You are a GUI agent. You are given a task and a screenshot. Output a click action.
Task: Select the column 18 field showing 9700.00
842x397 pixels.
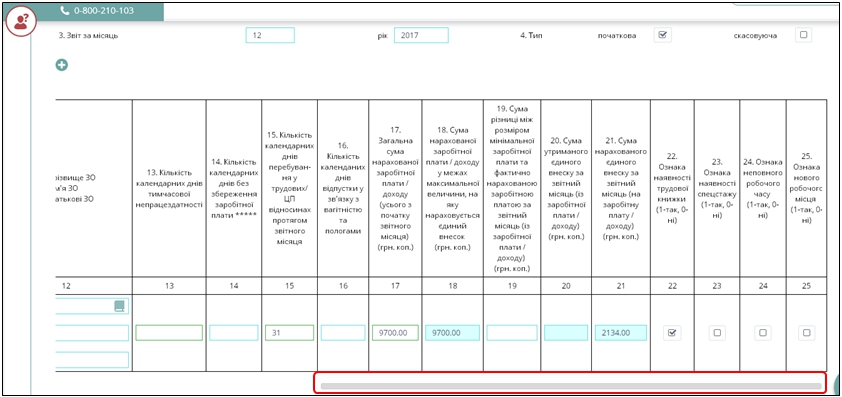[x=453, y=333]
